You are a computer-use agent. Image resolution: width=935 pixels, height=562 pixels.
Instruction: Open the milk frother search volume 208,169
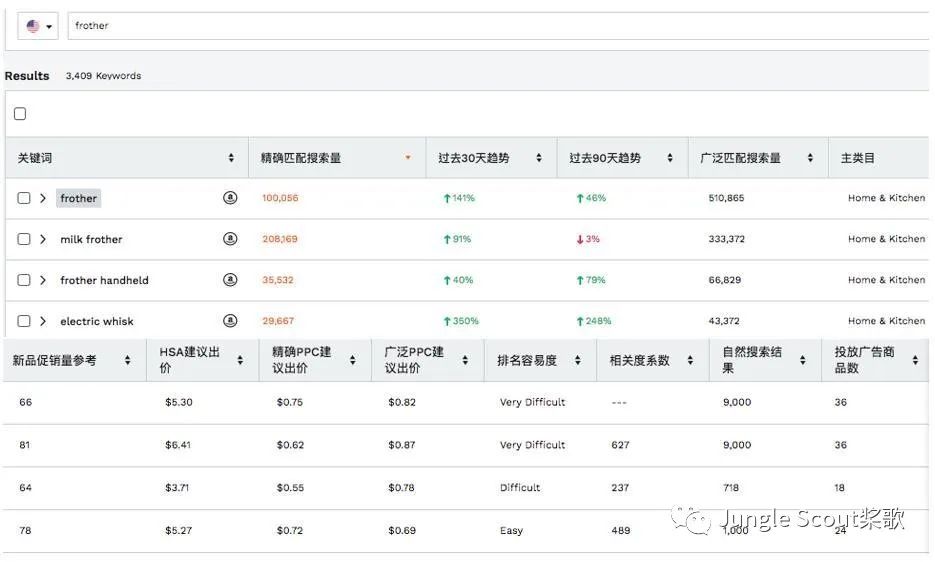click(x=280, y=239)
